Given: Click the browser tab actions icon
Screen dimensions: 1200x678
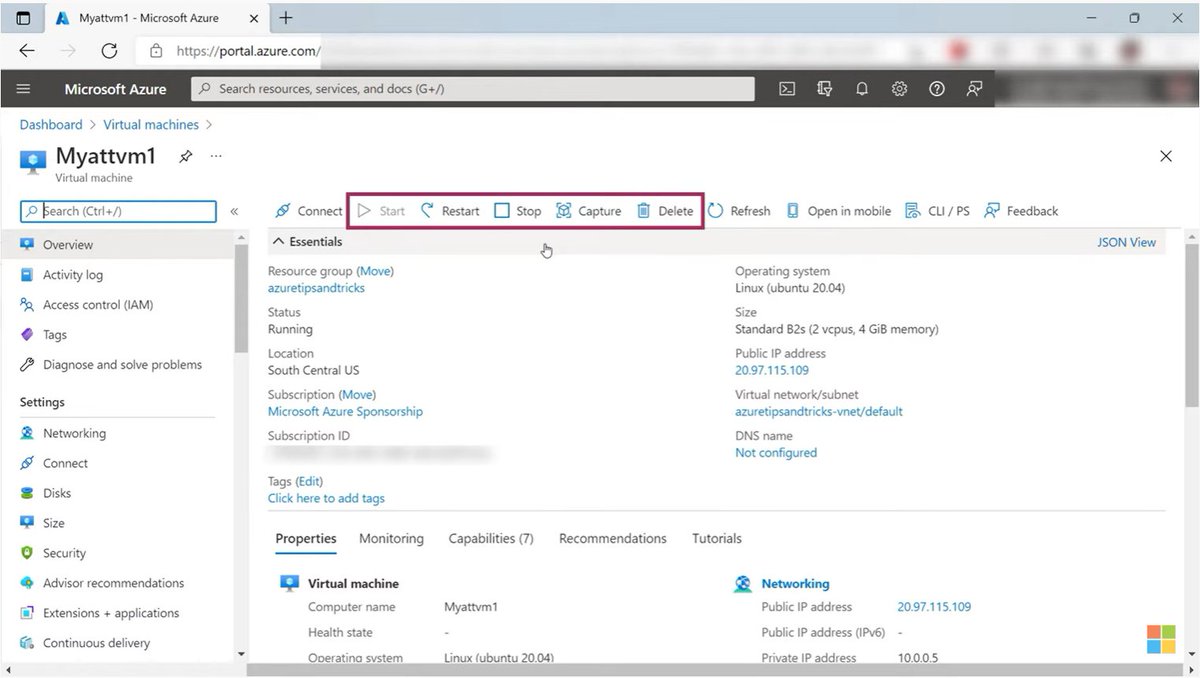Looking at the screenshot, I should 23,18.
